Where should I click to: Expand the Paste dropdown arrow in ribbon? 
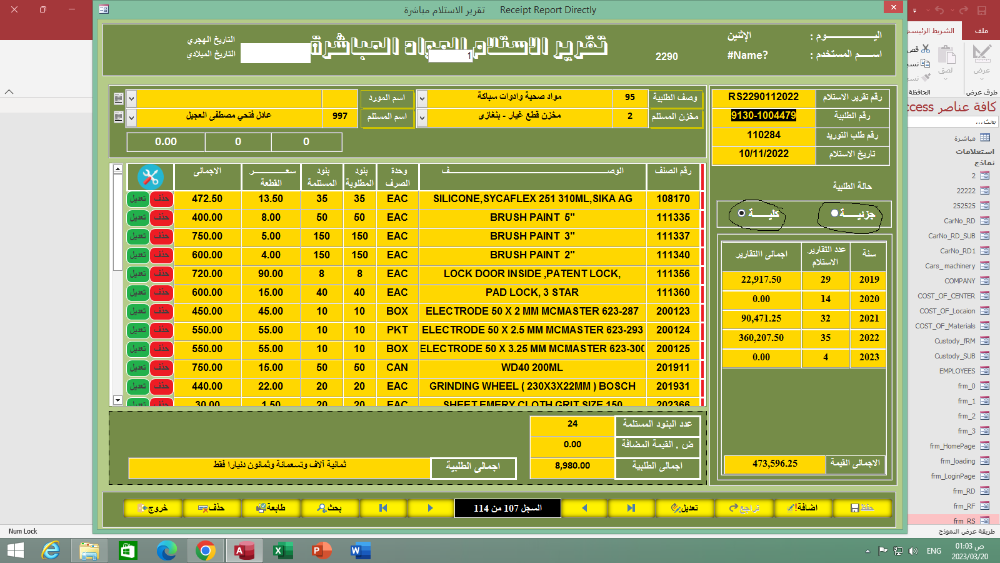coord(946,79)
